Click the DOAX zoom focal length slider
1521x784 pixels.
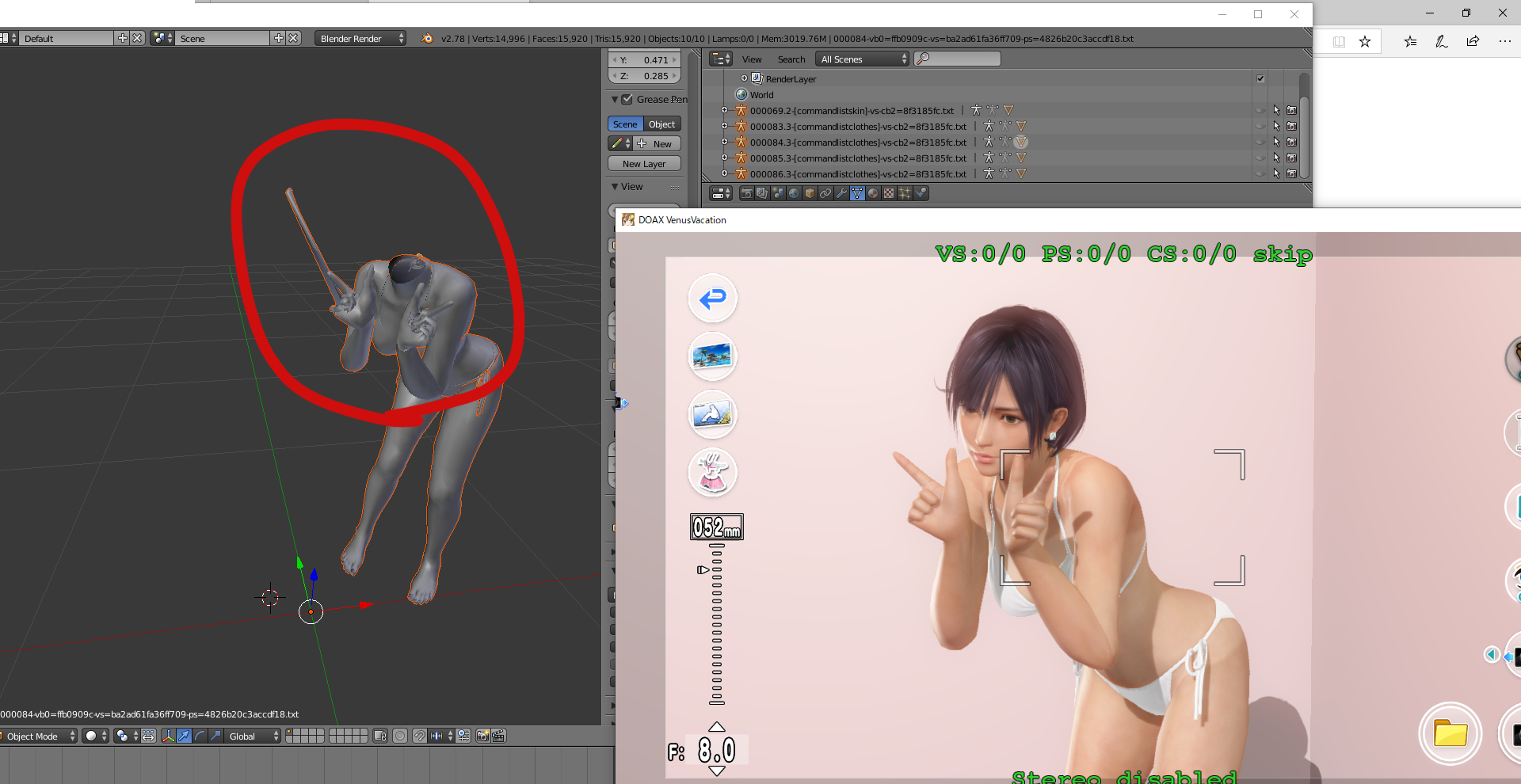(x=717, y=624)
